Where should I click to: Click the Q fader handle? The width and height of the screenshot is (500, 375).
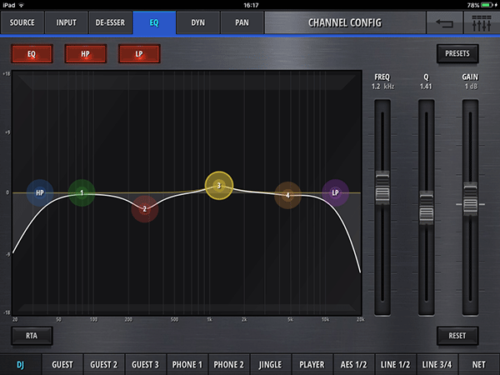pyautogui.click(x=426, y=208)
